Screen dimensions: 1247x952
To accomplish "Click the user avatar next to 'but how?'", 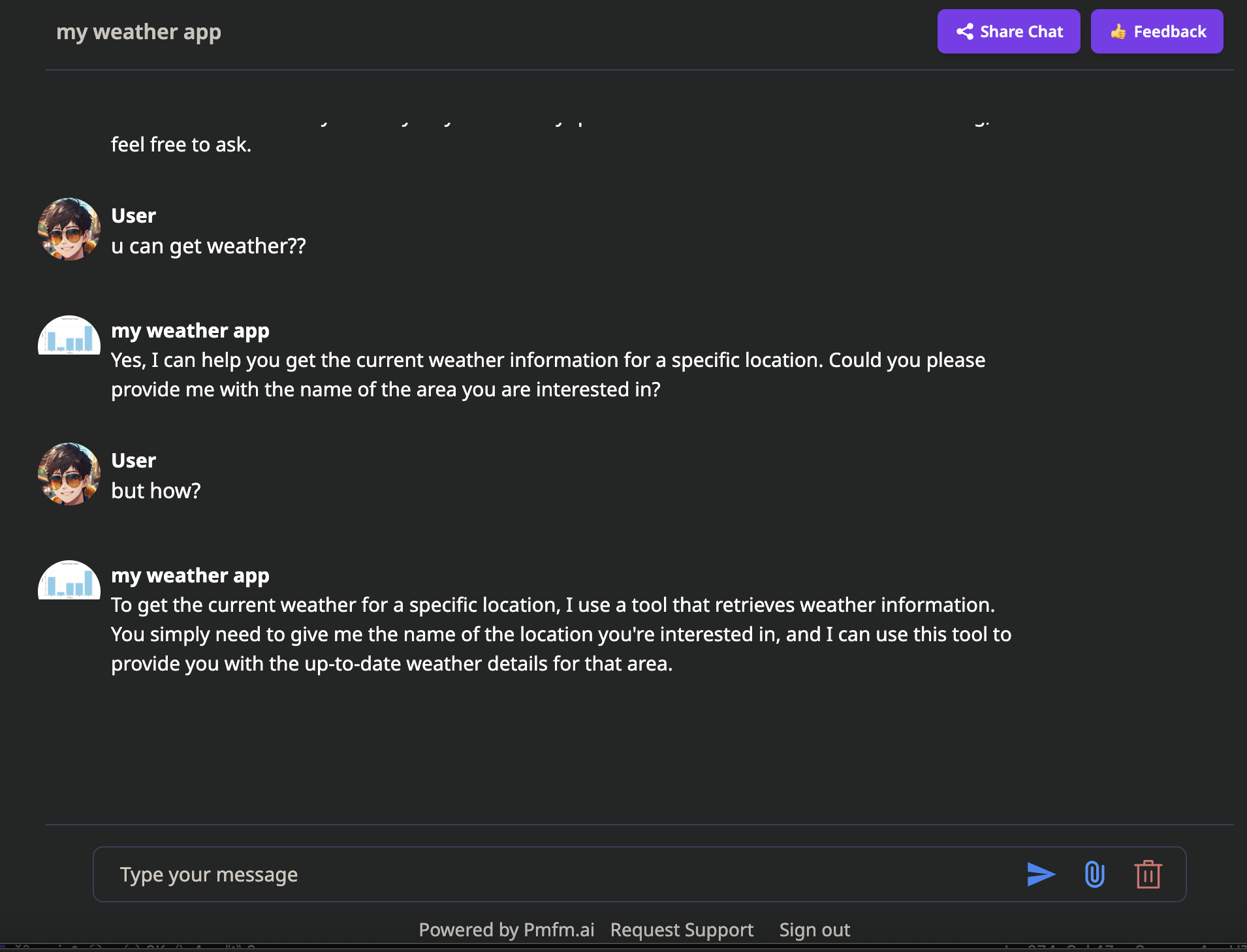I will [x=69, y=474].
